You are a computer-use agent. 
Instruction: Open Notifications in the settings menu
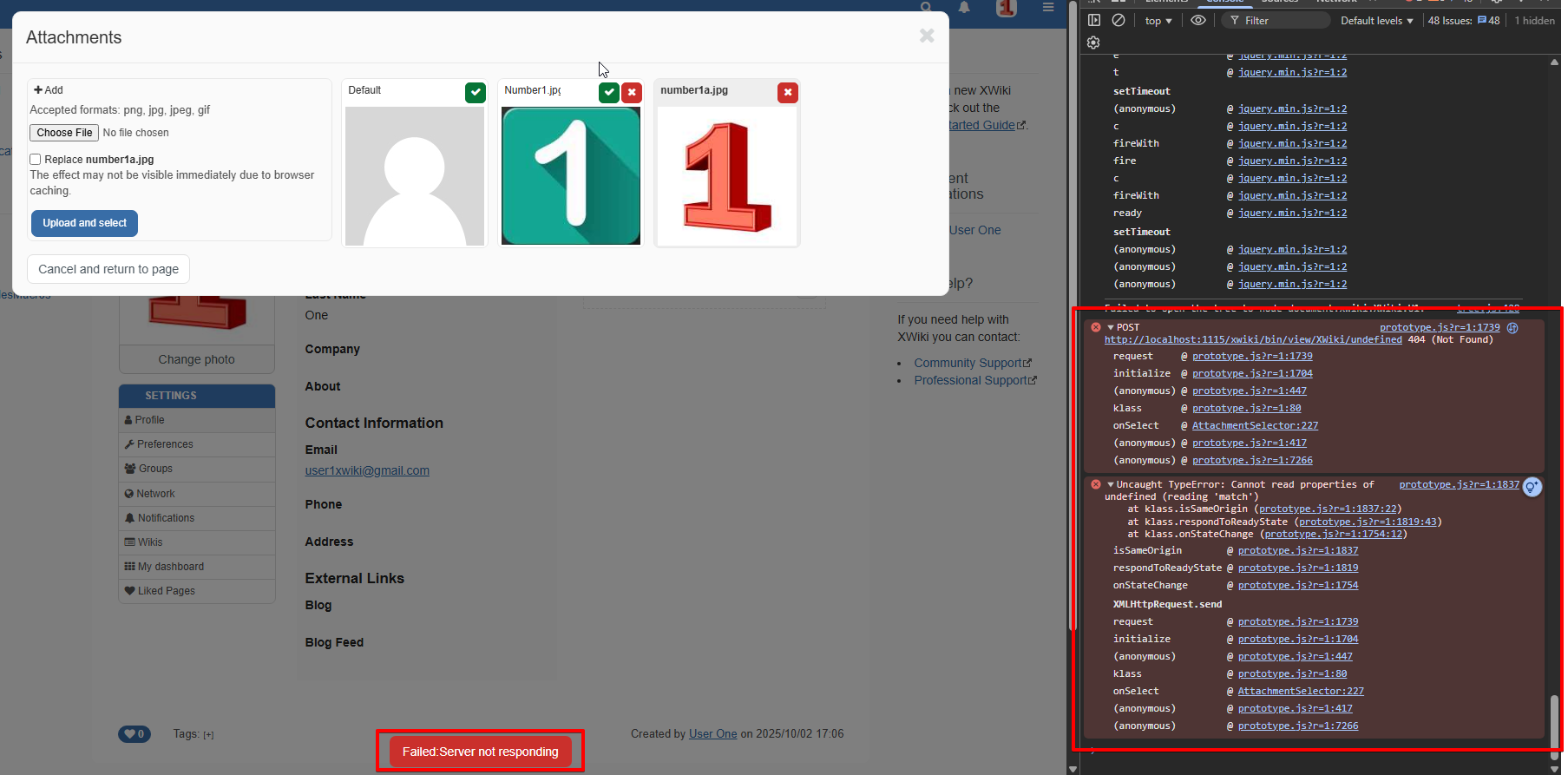click(x=166, y=518)
